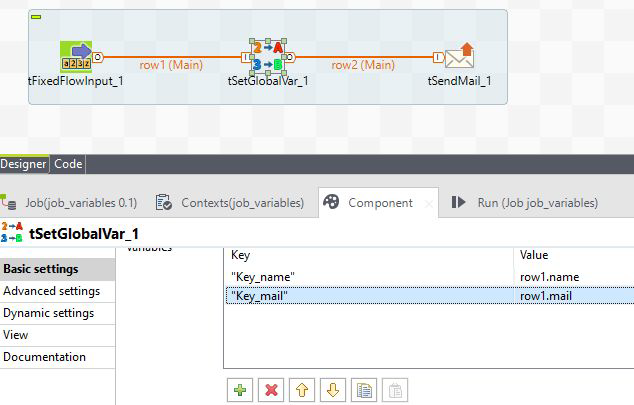Click the tSetGlobalVar_1 header icon
Image resolution: width=634 pixels, height=405 pixels.
tap(11, 232)
